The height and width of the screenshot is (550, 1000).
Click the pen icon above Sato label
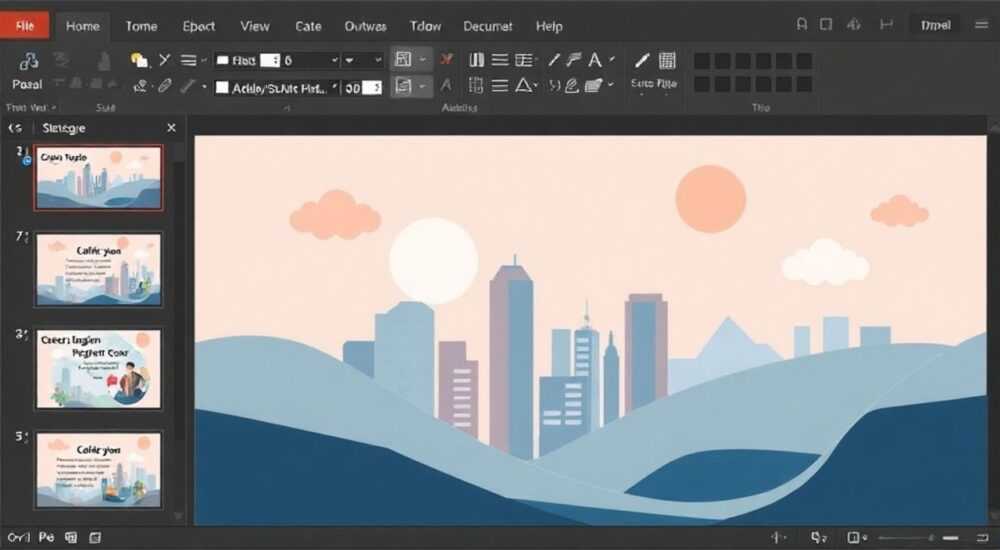pos(642,61)
